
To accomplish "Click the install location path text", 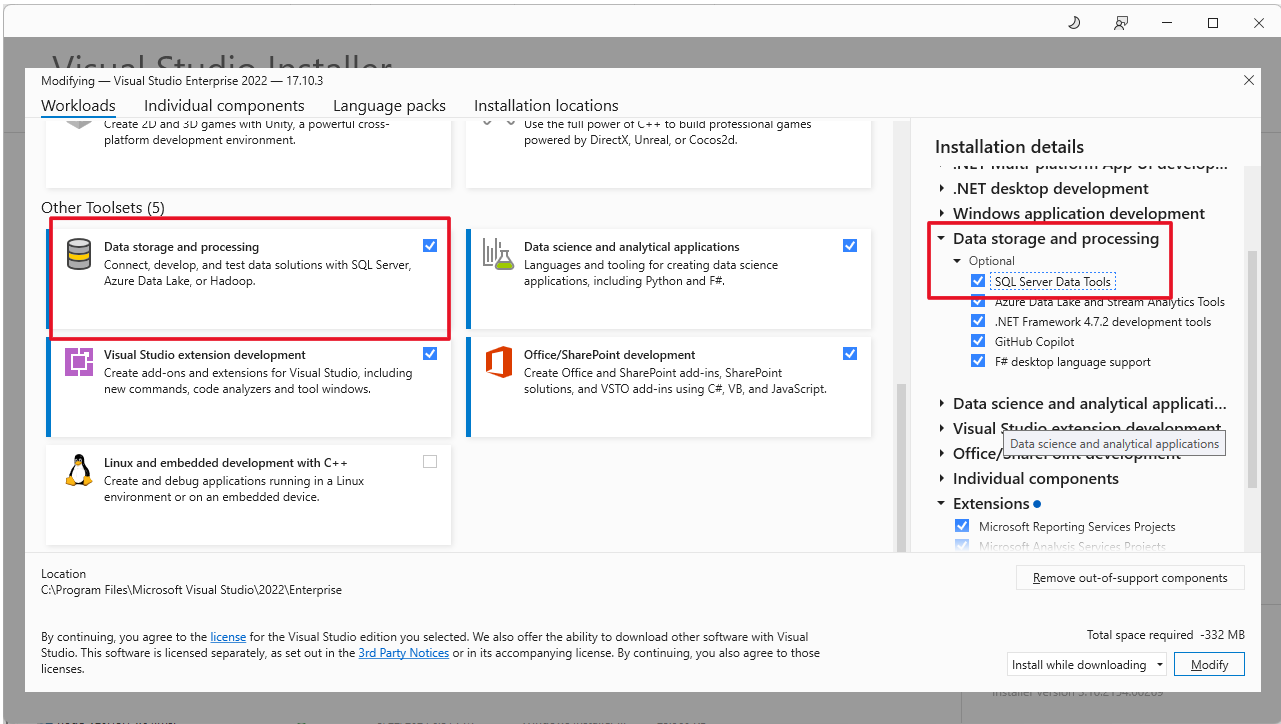I will tap(191, 590).
